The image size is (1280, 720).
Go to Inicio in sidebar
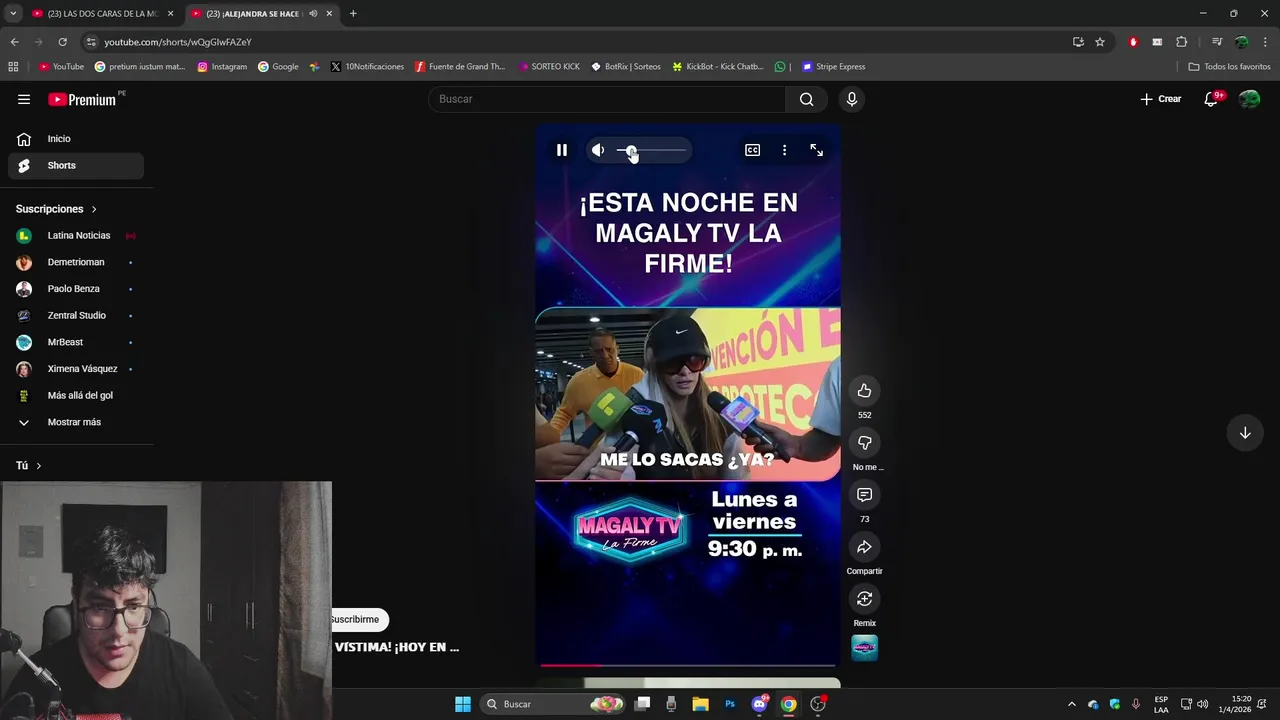[76, 139]
